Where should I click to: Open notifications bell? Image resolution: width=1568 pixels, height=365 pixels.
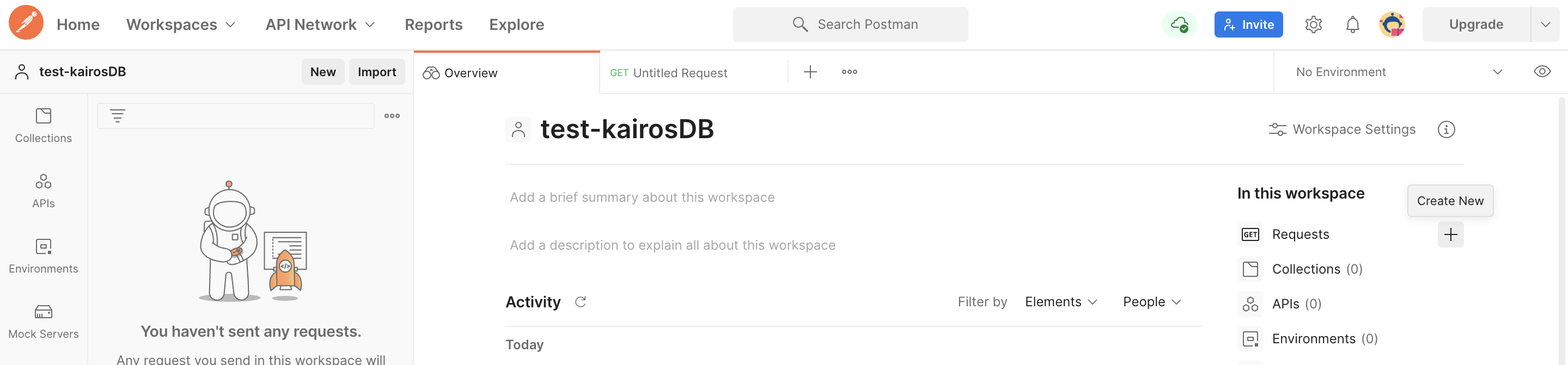tap(1352, 24)
